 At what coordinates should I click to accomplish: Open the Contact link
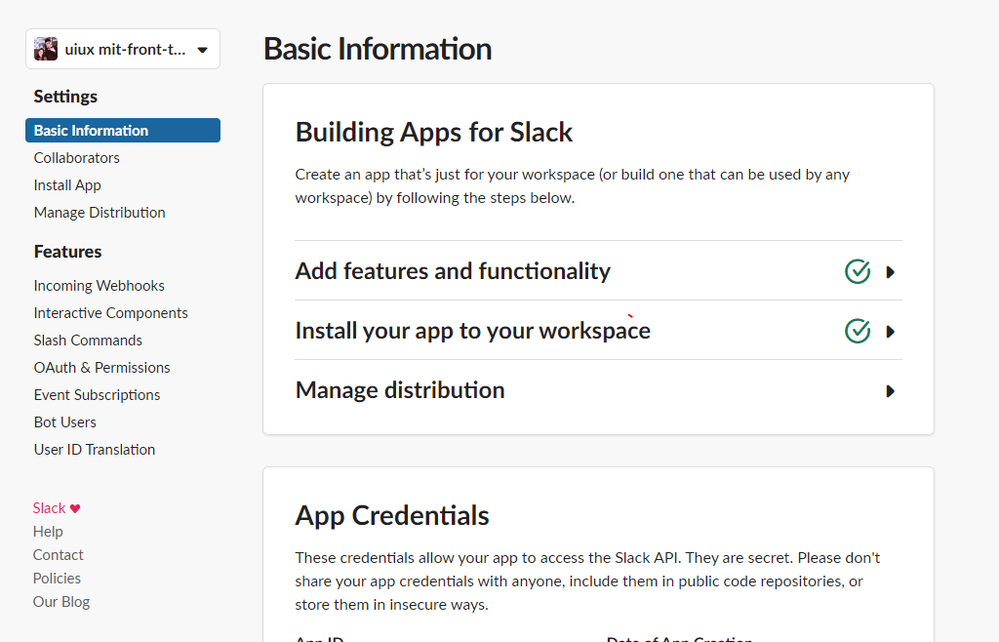pyautogui.click(x=58, y=555)
